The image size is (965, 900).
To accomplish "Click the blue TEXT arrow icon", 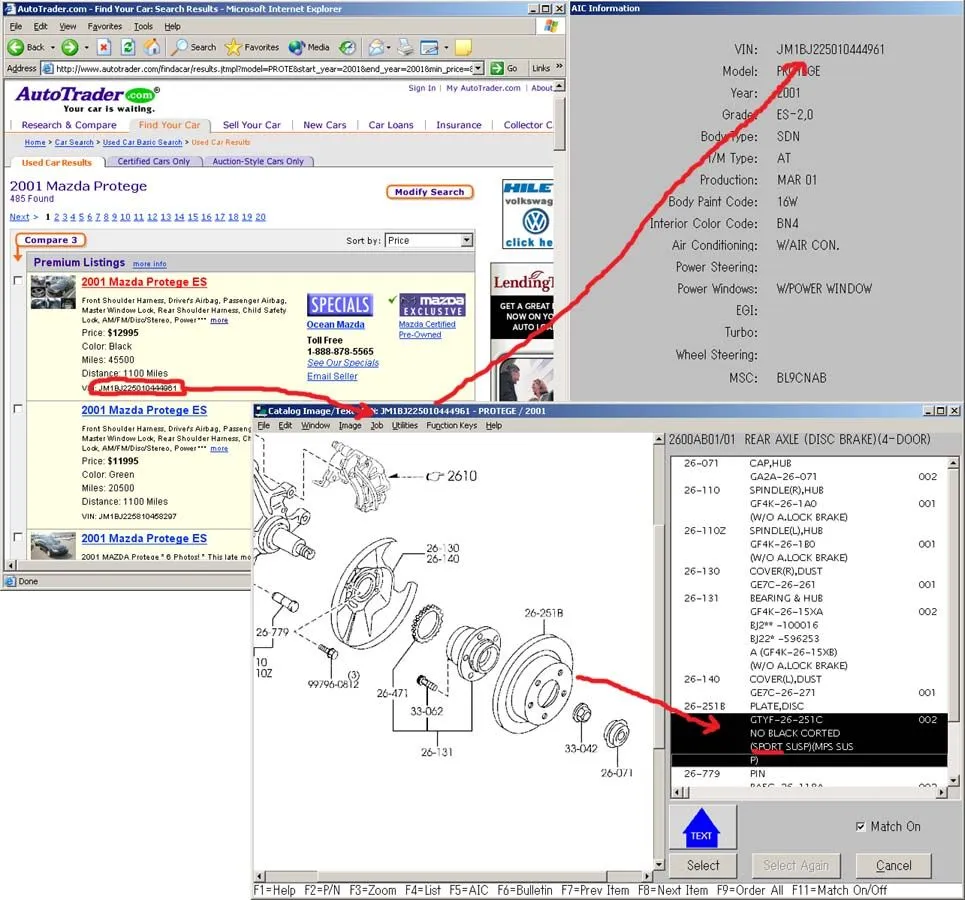I will 702,828.
